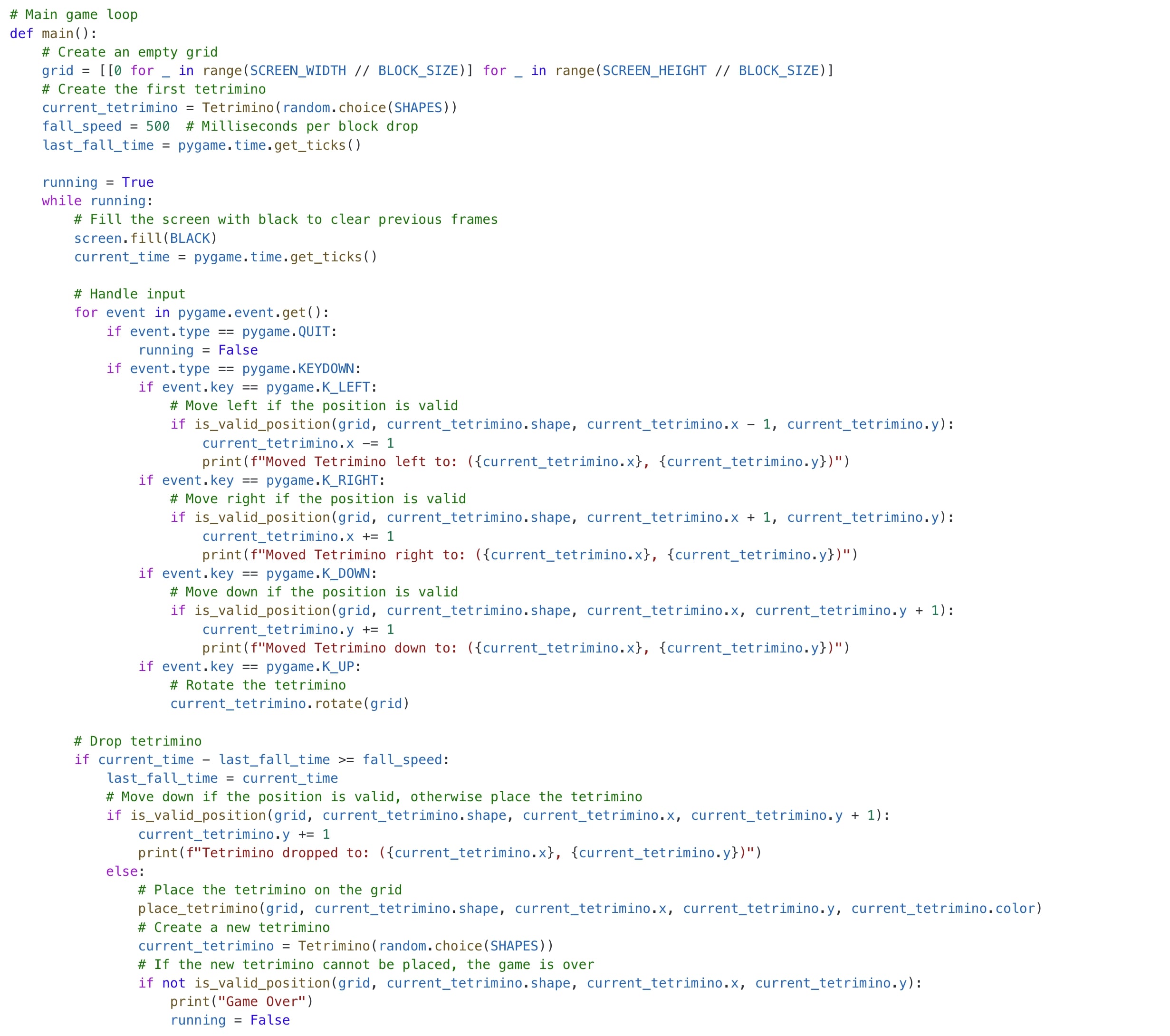Viewport: 1170px width, 1036px height.
Task: Click the 'else:' line
Action: (x=125, y=872)
